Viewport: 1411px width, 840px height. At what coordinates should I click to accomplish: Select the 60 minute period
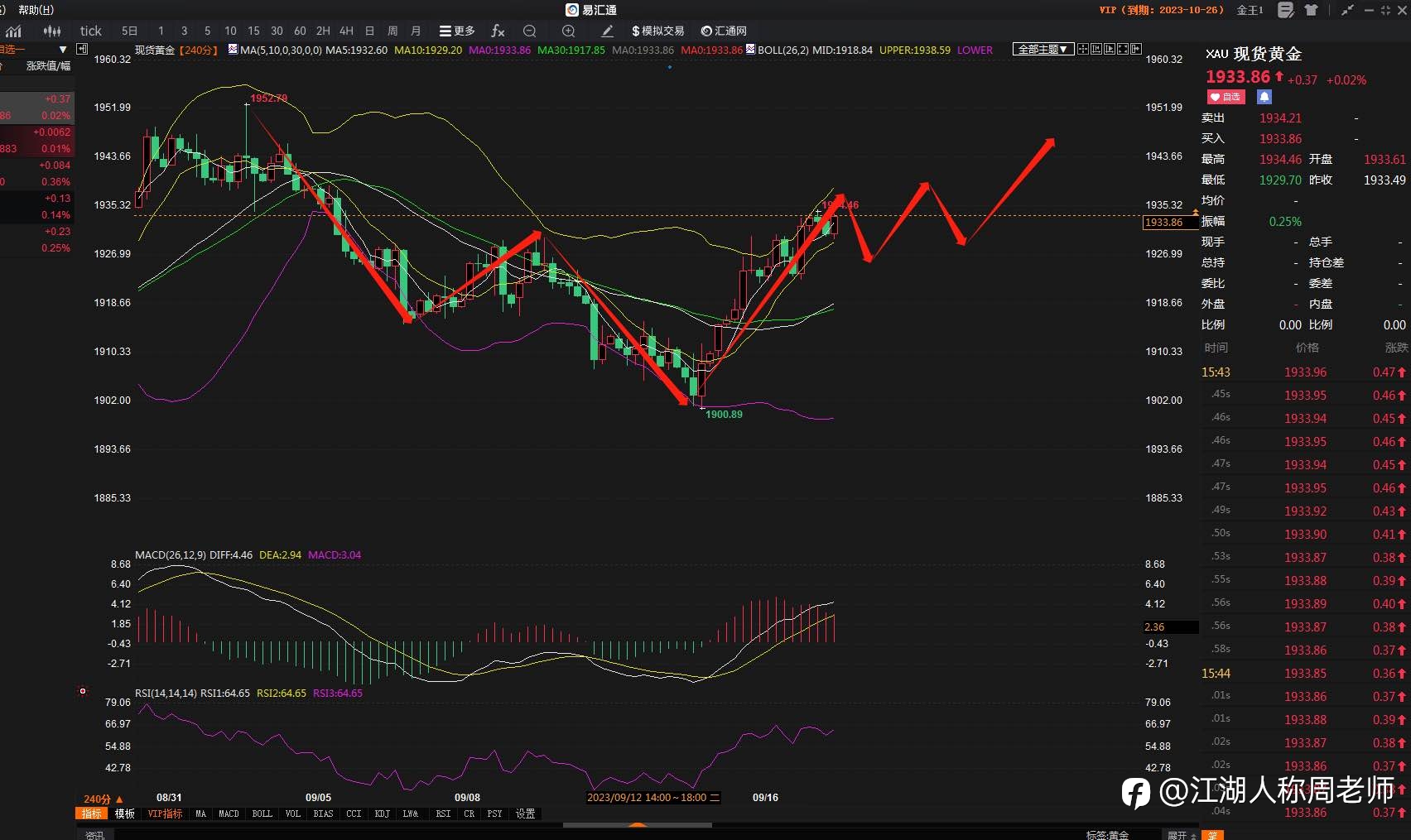coord(300,31)
